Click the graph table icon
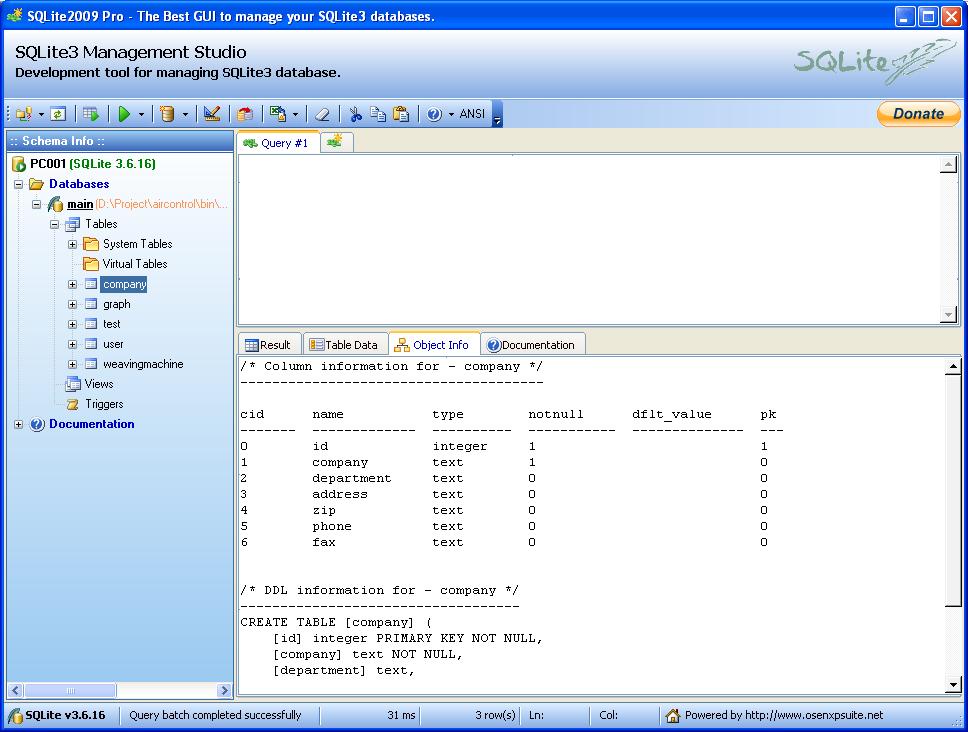This screenshot has height=732, width=968. (91, 304)
